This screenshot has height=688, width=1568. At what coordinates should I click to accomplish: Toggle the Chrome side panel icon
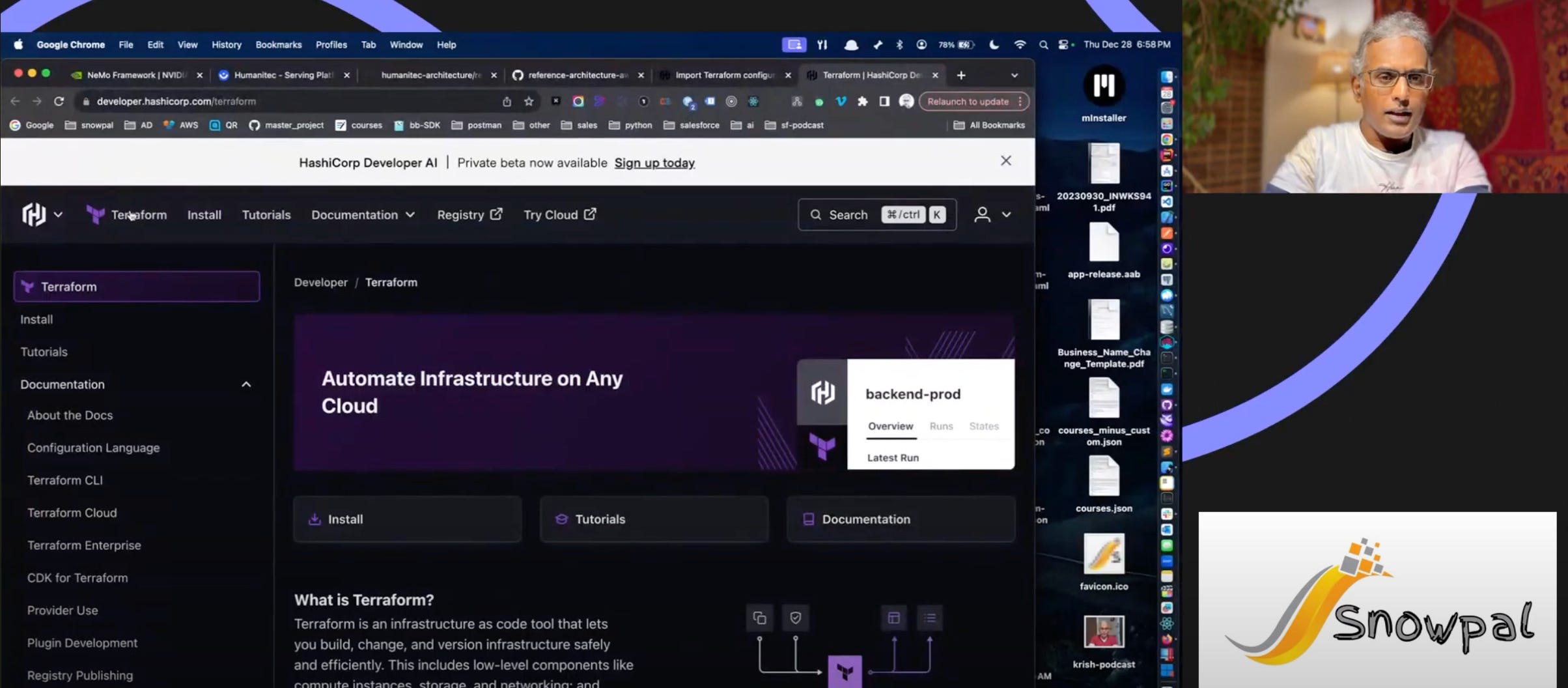[884, 101]
